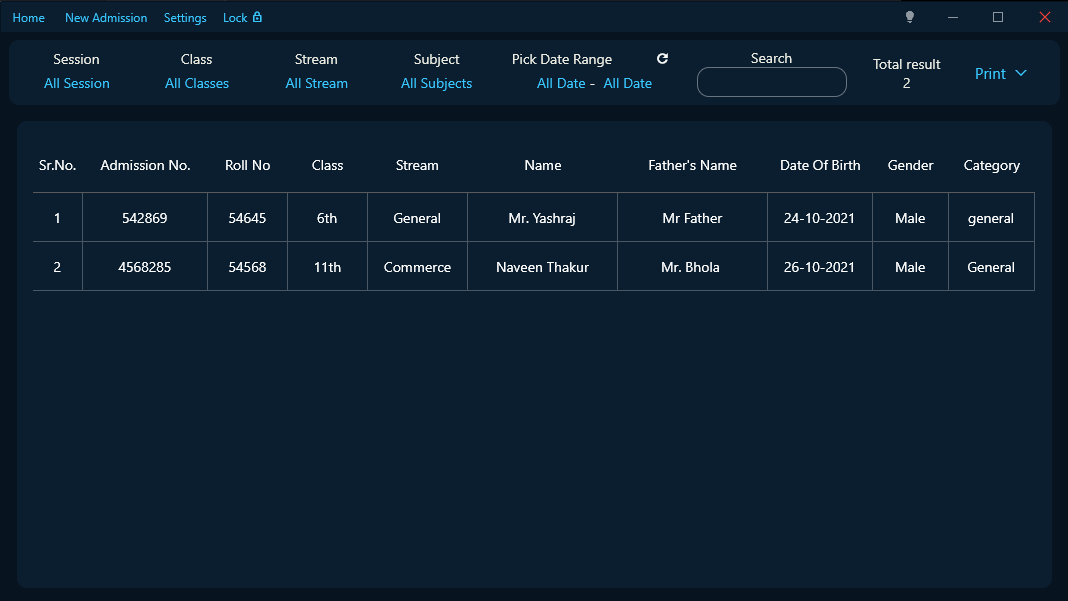The image size is (1068, 601).
Task: Open the All Stream filter dropdown
Action: [x=316, y=84]
